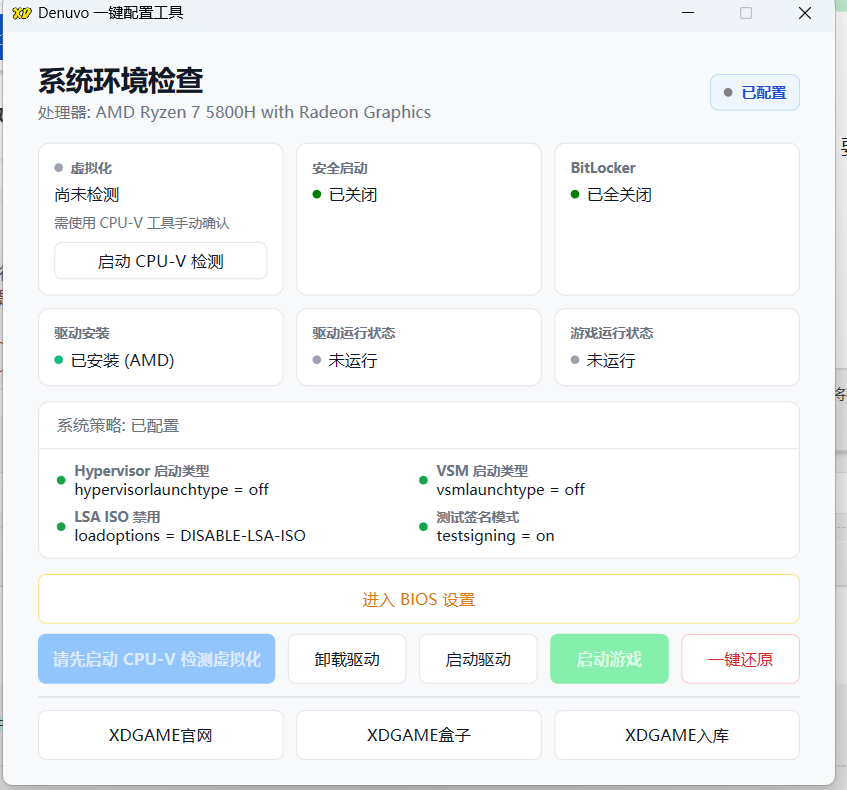The width and height of the screenshot is (847, 790).
Task: Open the XDGAME官网 link
Action: click(x=160, y=735)
